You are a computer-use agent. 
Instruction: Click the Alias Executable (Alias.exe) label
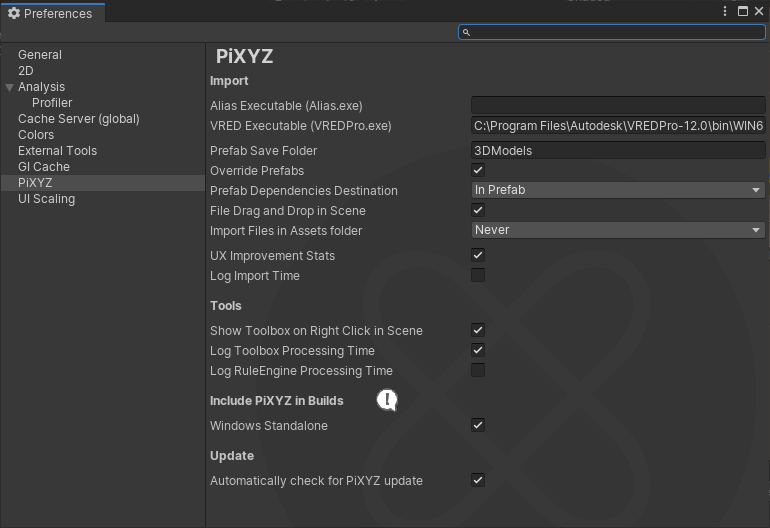coord(286,106)
